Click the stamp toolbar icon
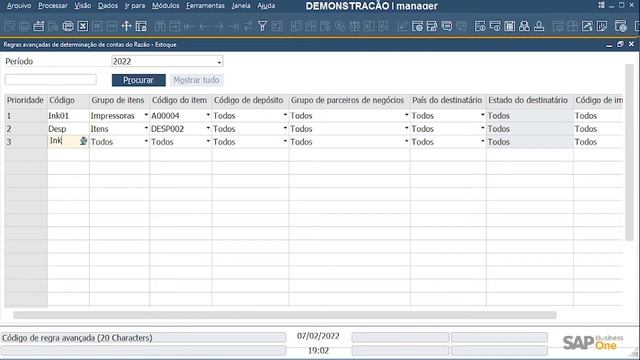 tap(539, 26)
